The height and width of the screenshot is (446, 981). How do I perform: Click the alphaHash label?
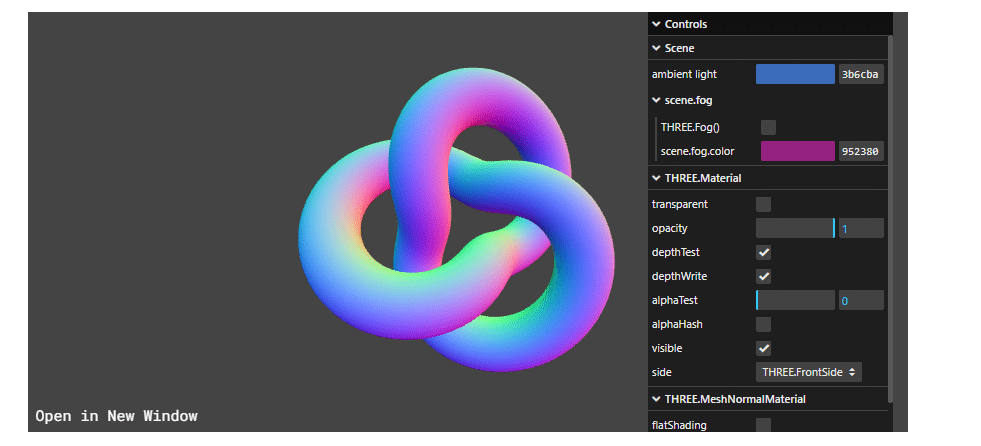click(677, 325)
